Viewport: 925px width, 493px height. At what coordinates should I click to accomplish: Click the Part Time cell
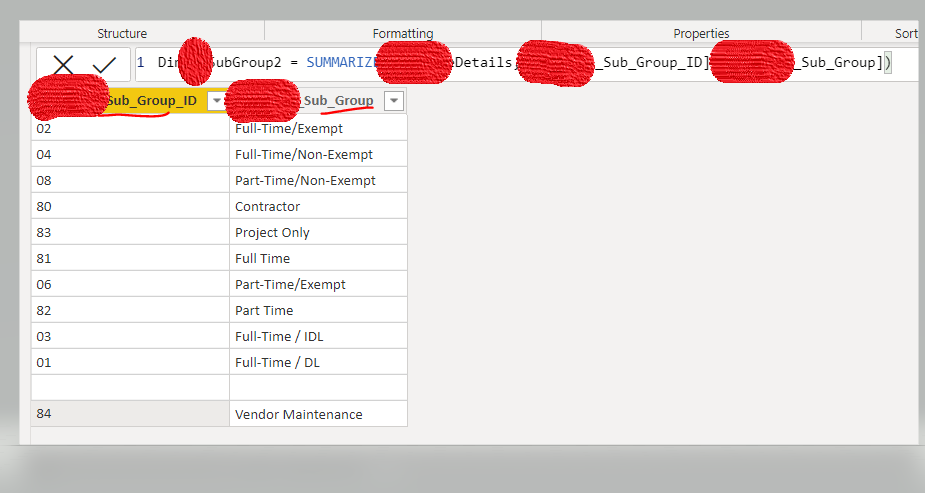tap(319, 310)
